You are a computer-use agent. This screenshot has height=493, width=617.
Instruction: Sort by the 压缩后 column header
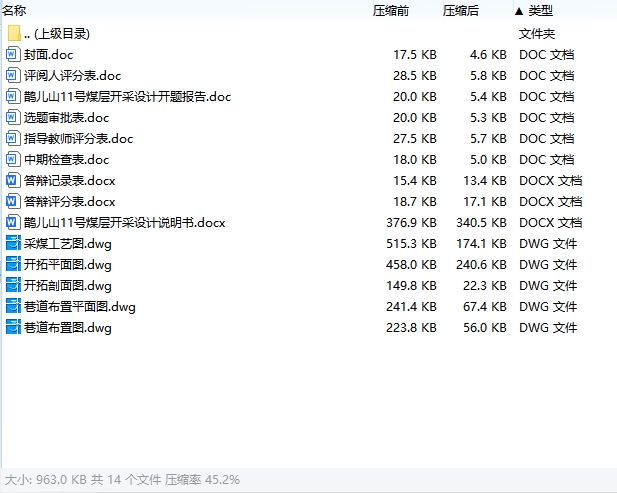point(460,11)
